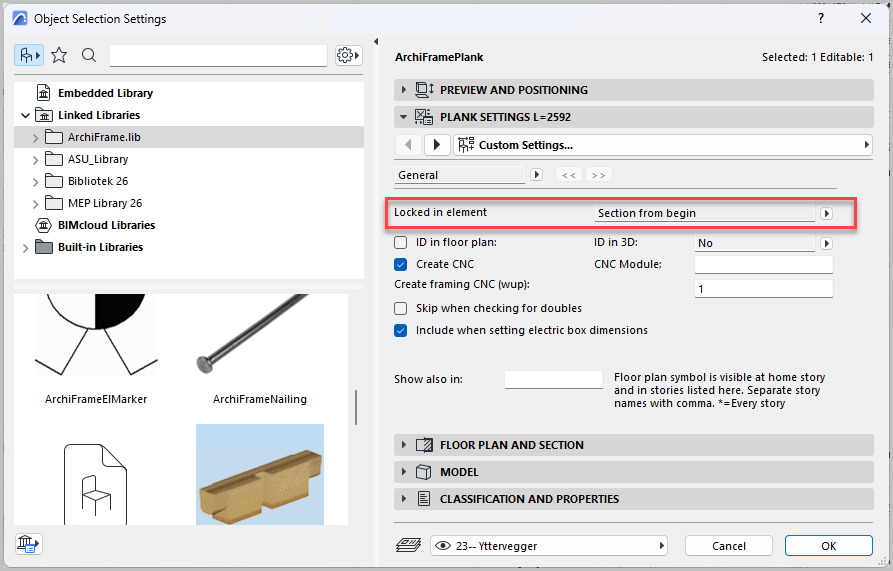Click the Library Manager icon at bottom left

(x=28, y=544)
